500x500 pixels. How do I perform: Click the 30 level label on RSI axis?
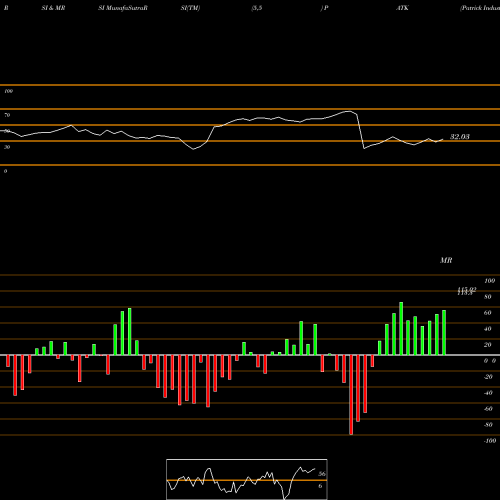pos(7,147)
